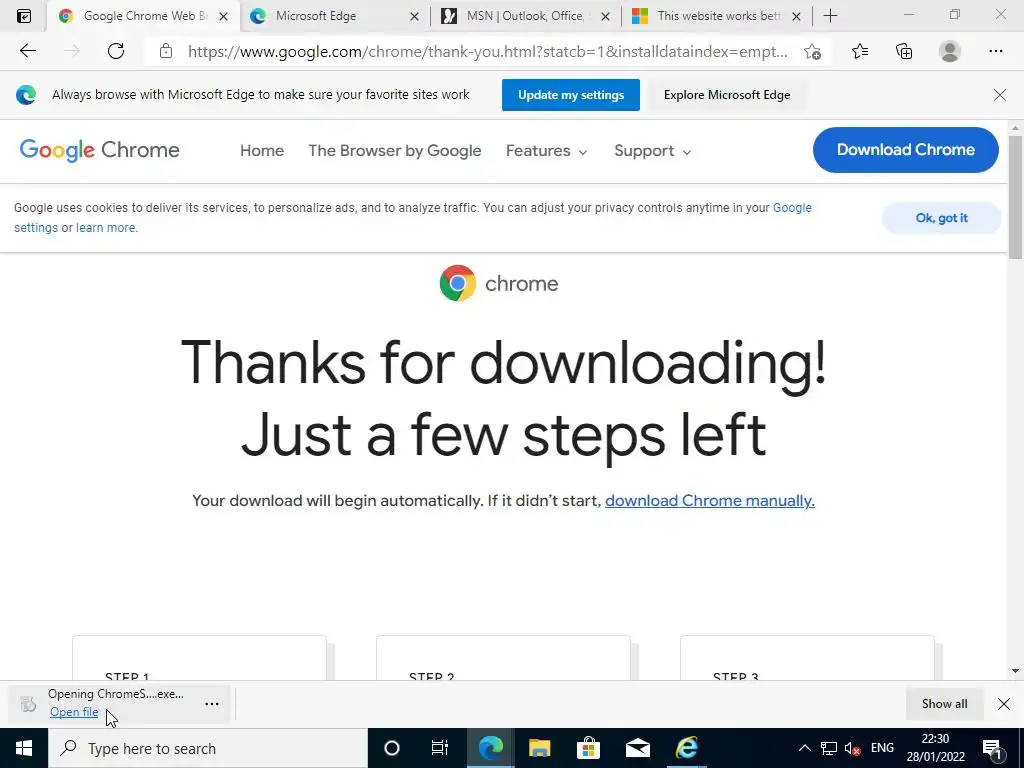Screen dimensions: 1024x768
Task: Click the address bar URL field
Action: [487, 52]
